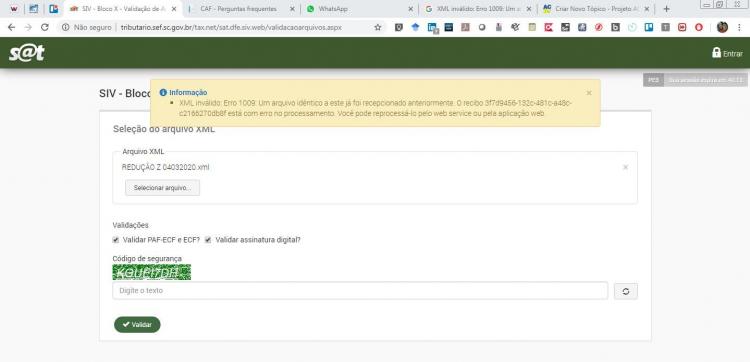This screenshot has height=362, width=750.
Task: Click the green Validar button
Action: pyautogui.click(x=137, y=325)
